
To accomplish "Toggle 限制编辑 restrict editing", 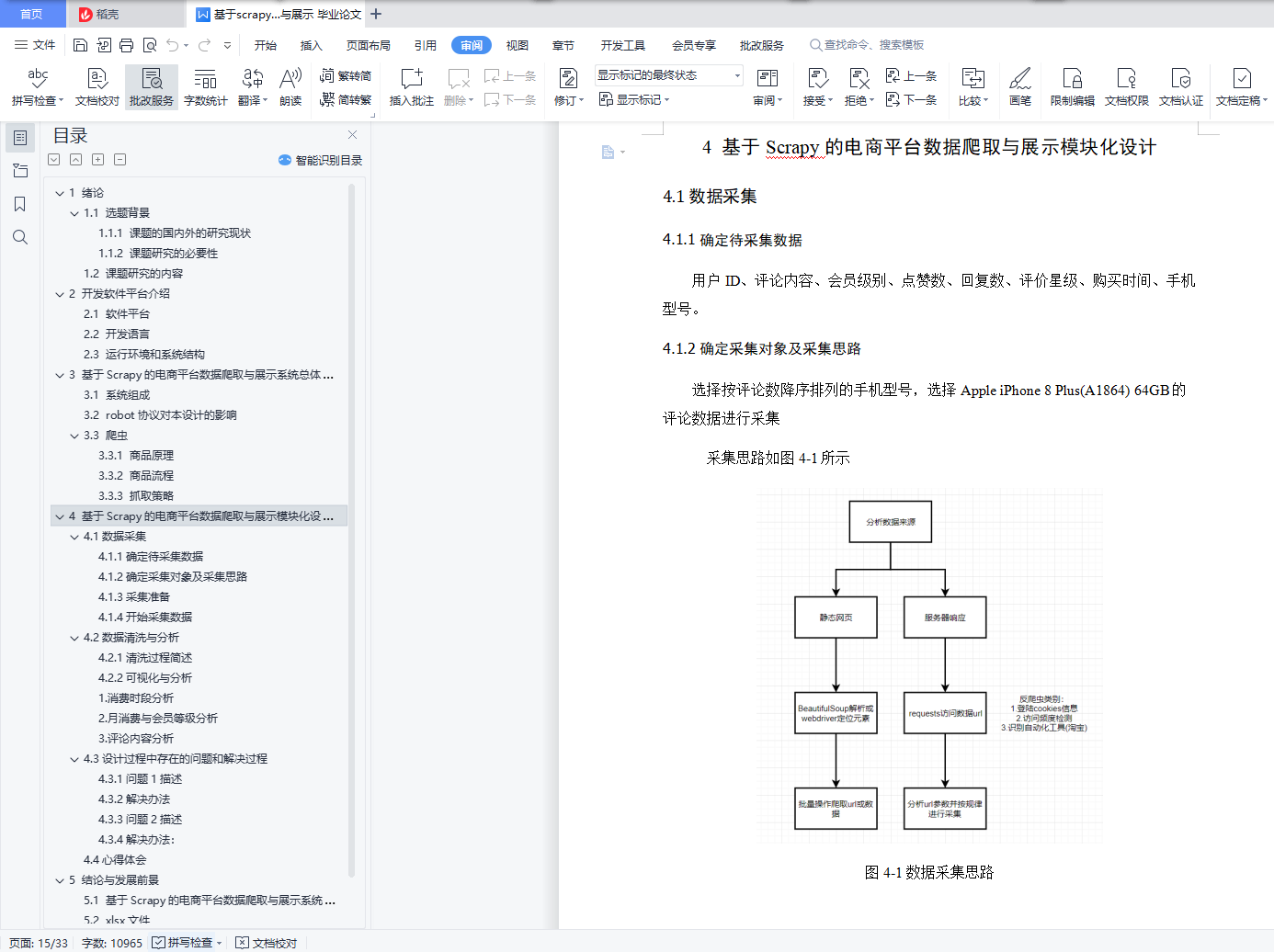I will click(x=1073, y=87).
